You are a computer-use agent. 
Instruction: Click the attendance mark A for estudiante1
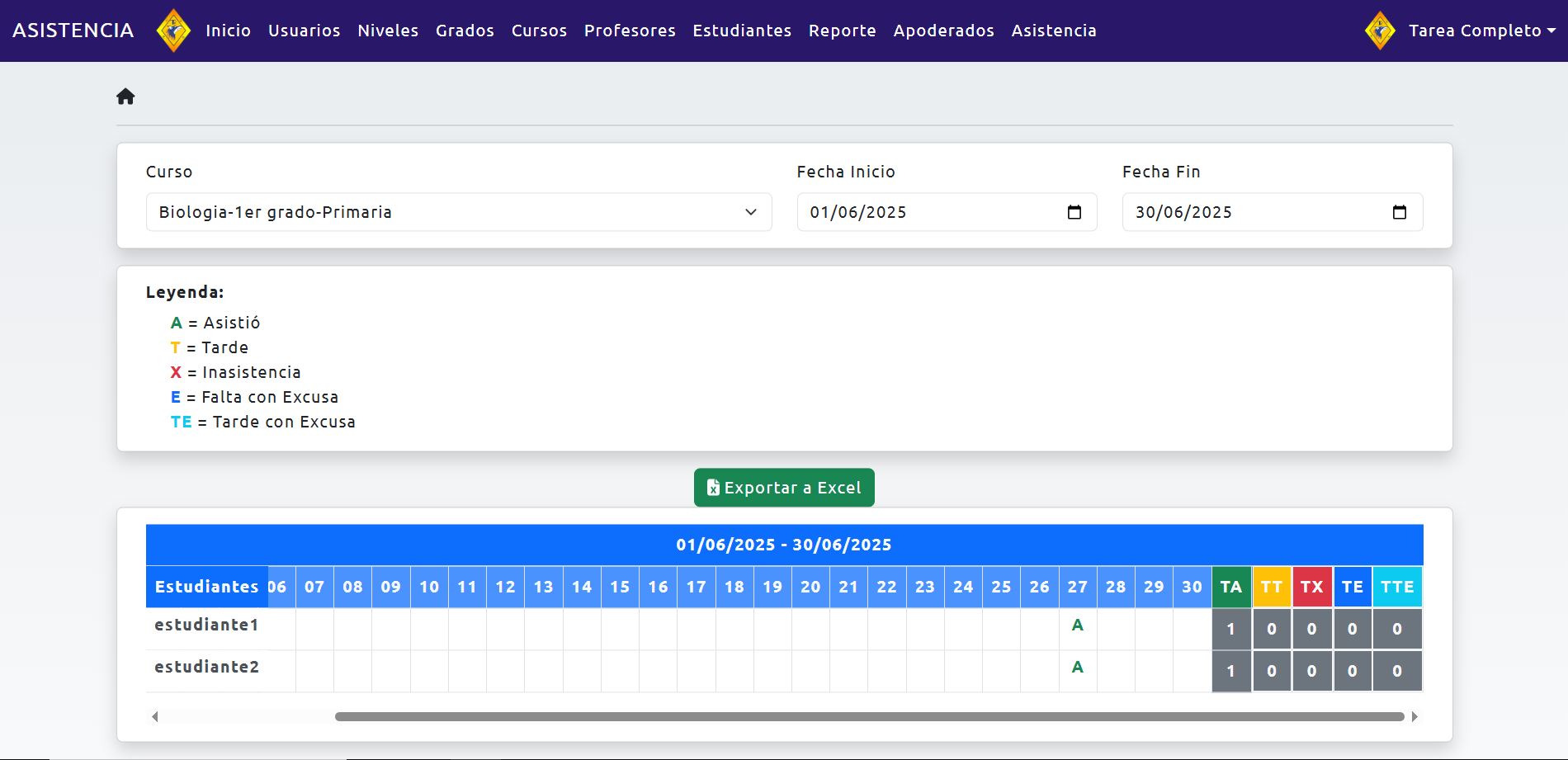pyautogui.click(x=1077, y=625)
